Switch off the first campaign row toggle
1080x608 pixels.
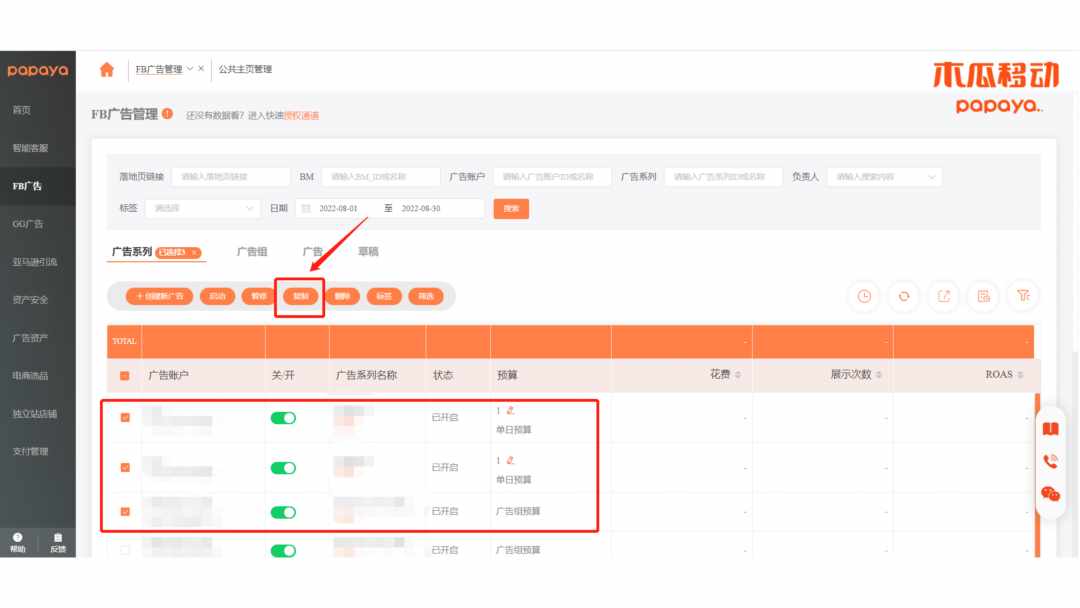click(283, 418)
